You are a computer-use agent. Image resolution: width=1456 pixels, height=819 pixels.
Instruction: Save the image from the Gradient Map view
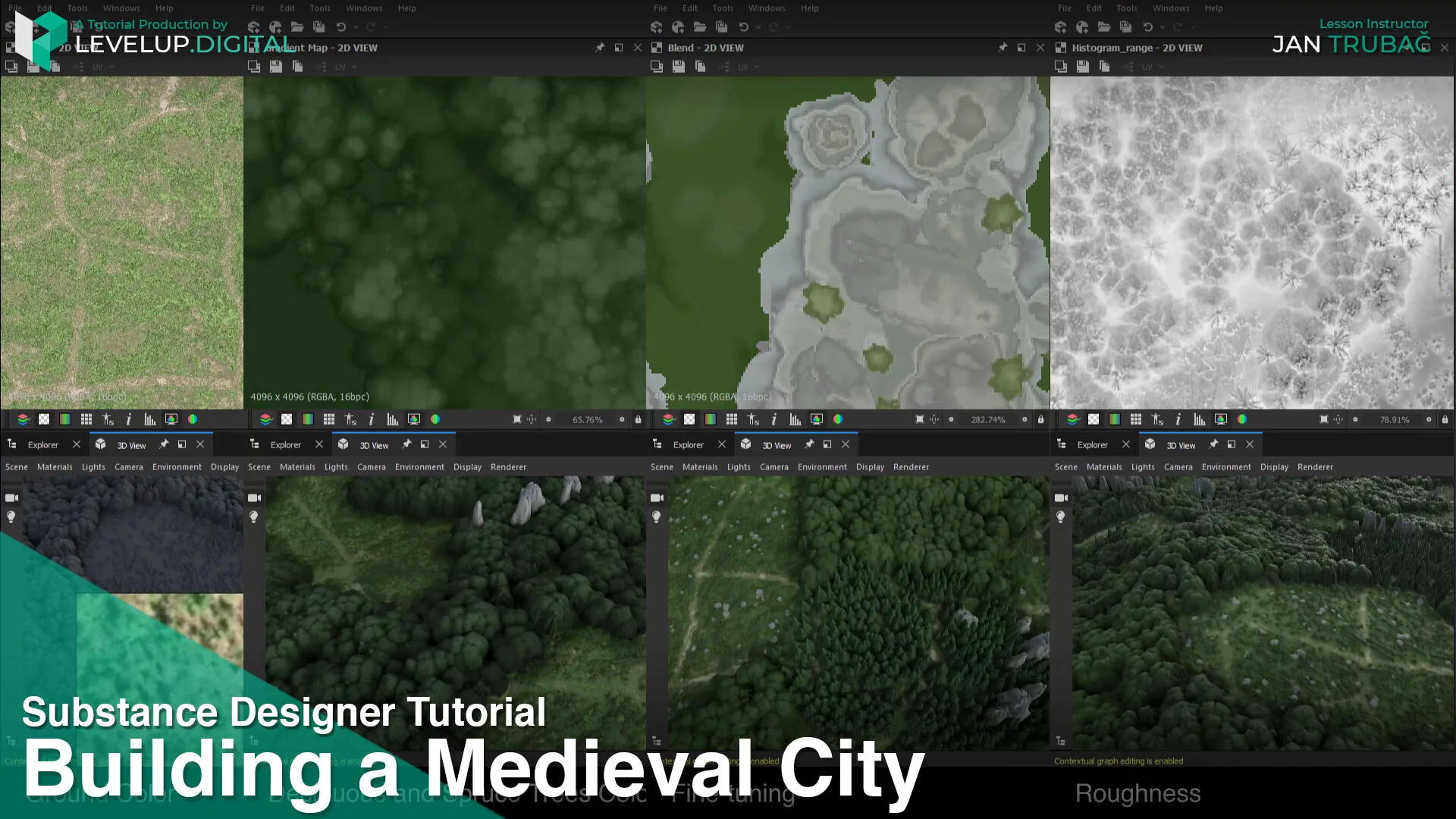(x=275, y=67)
